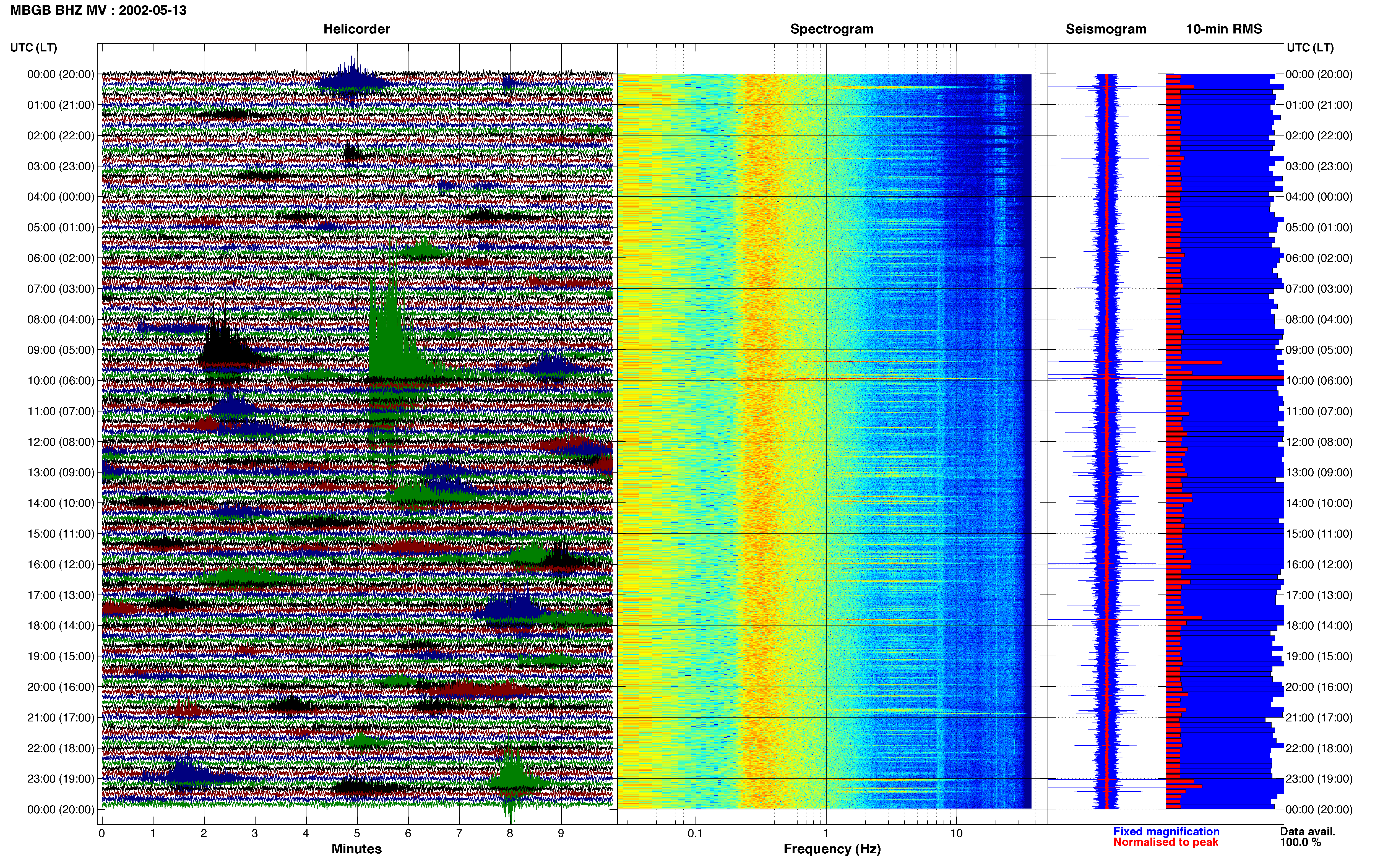Click the left '18:00 (14:00)' time label
Viewport: 1388px width, 868px height.
(61, 626)
